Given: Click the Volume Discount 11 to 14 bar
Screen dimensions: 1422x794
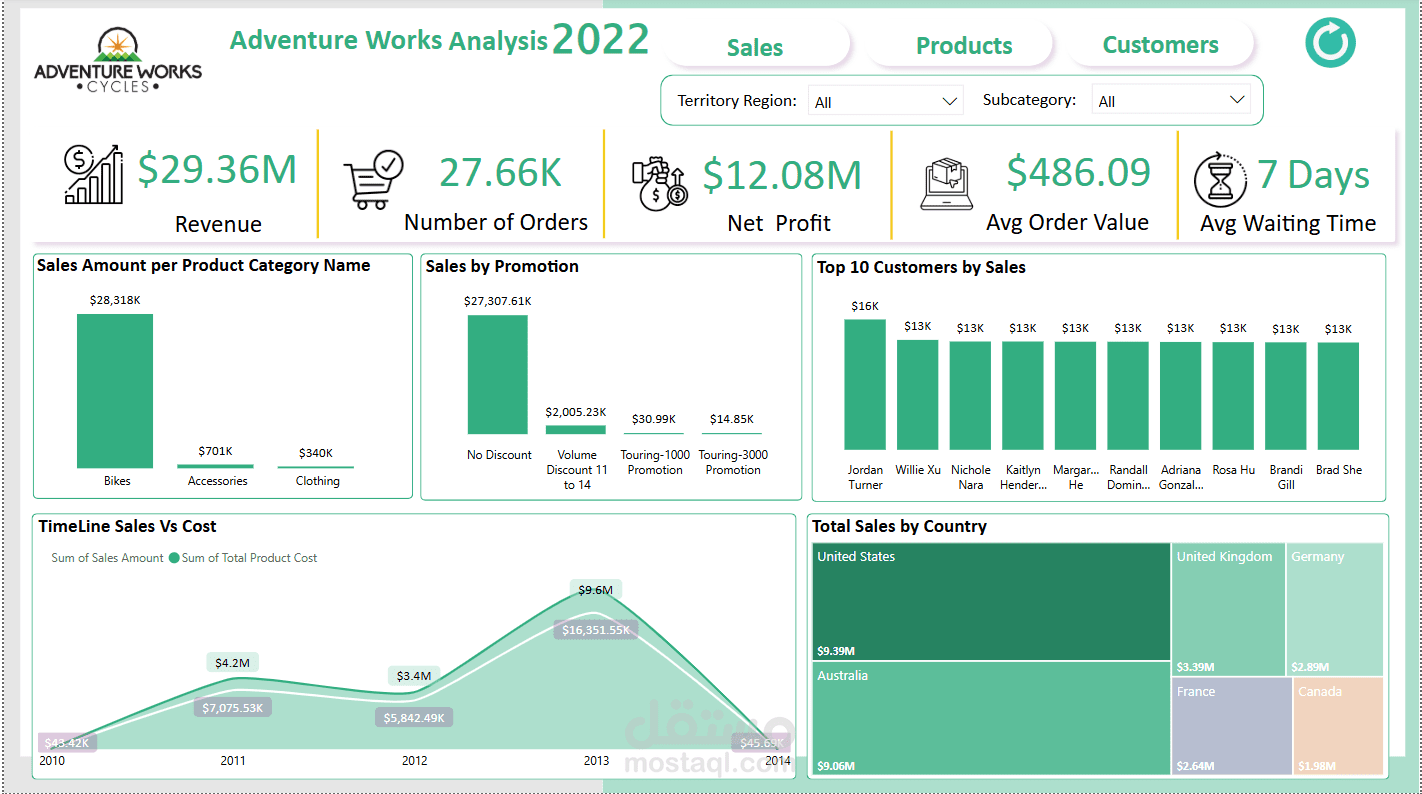Looking at the screenshot, I should point(576,430).
